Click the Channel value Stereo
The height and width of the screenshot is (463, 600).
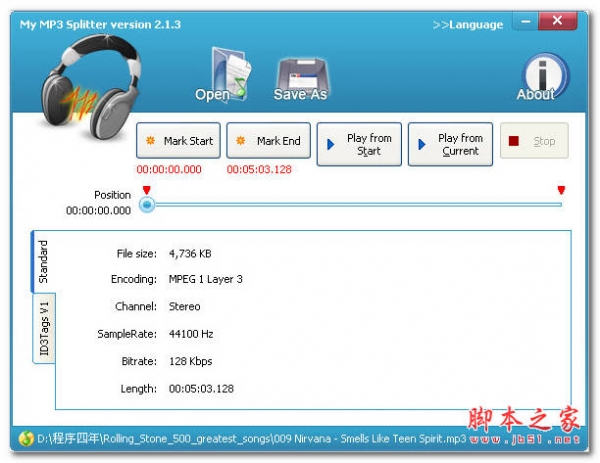pos(184,306)
